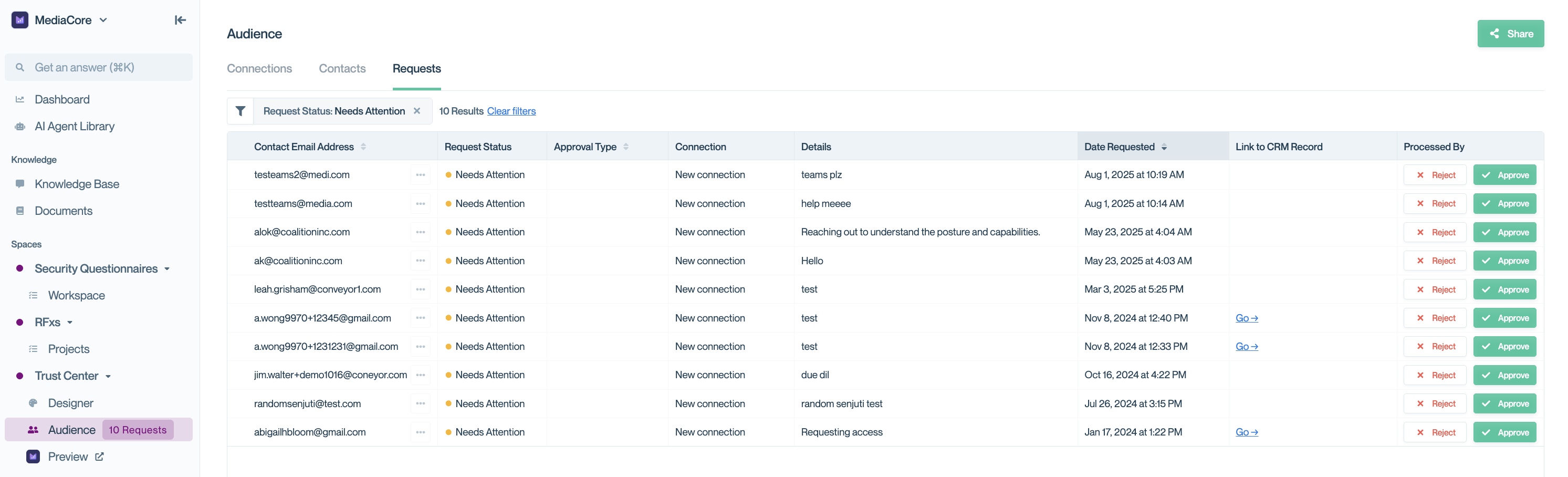Screen dimensions: 1568x477
Task: Collapse the Security Questionnaires space
Action: coord(167,269)
